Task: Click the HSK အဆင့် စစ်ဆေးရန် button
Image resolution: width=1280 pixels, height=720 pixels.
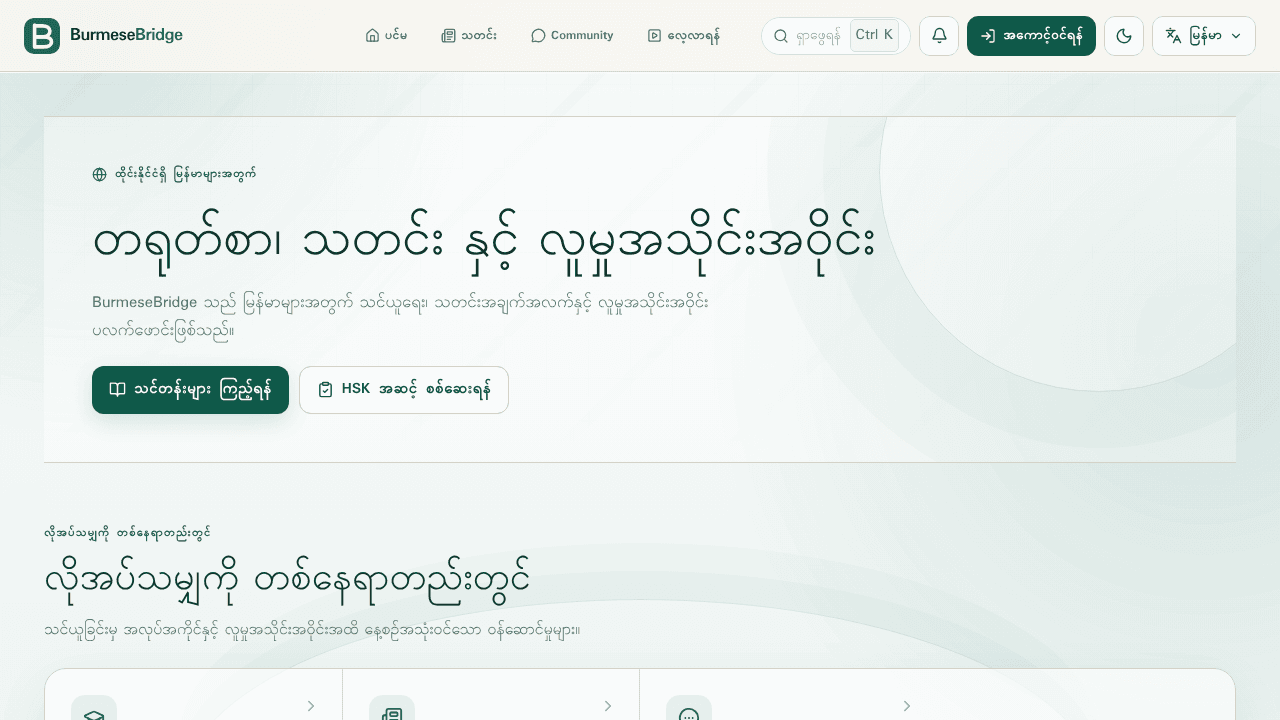Action: pos(404,390)
